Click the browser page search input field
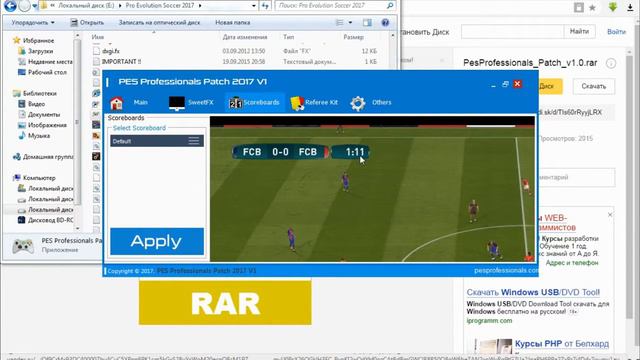This screenshot has height=360, width=640. coord(513,31)
